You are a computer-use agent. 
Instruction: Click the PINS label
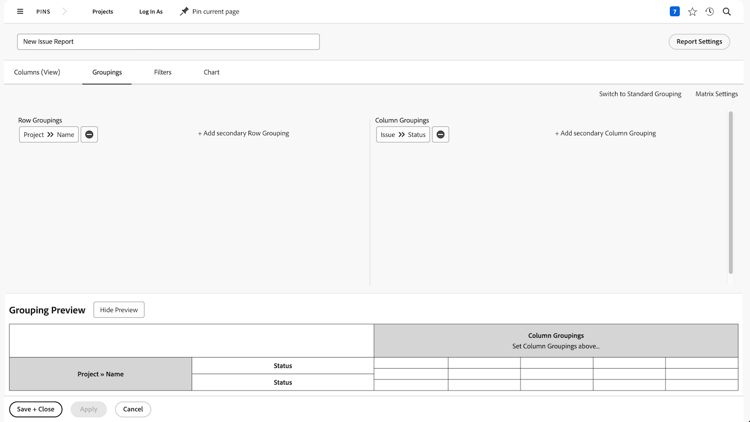point(43,11)
